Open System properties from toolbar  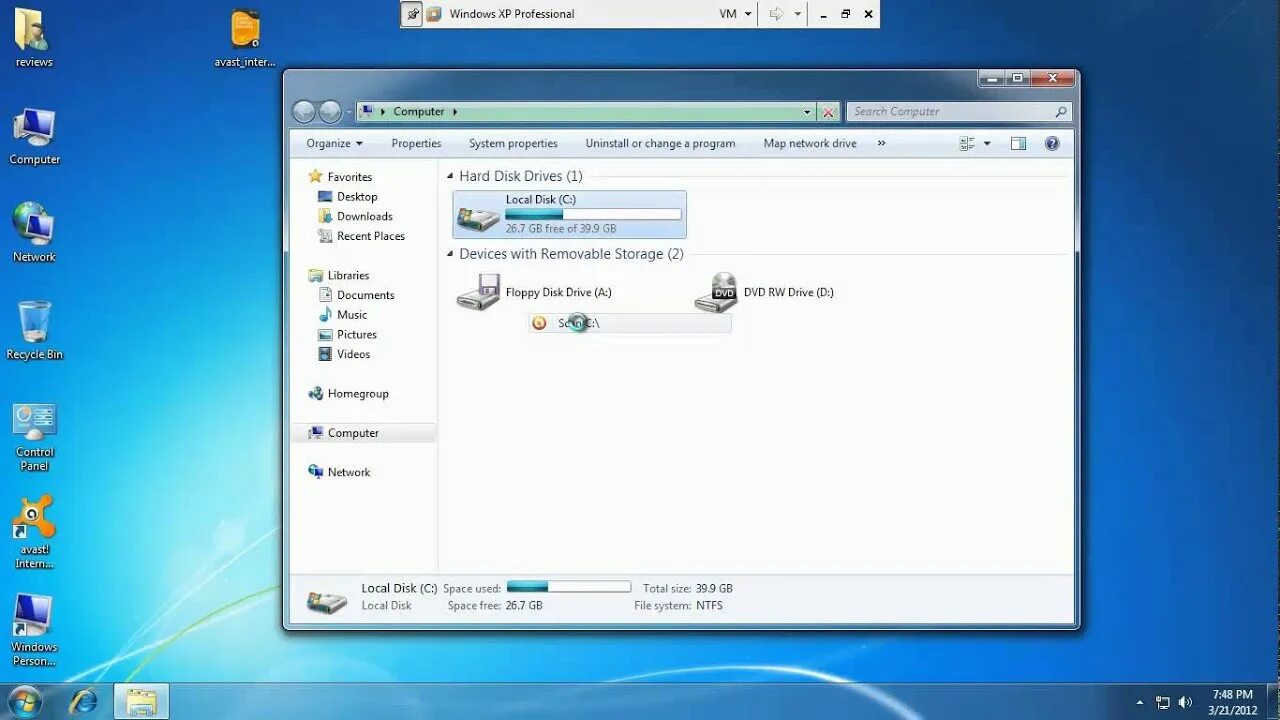coord(513,143)
